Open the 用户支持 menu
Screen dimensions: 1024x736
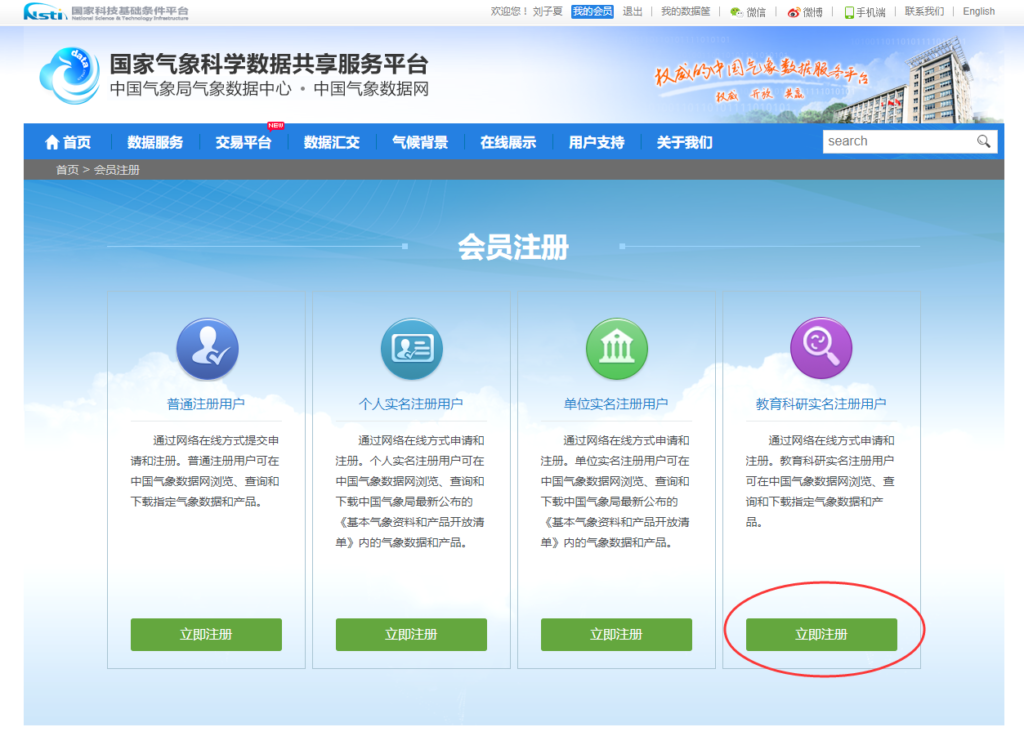click(597, 142)
